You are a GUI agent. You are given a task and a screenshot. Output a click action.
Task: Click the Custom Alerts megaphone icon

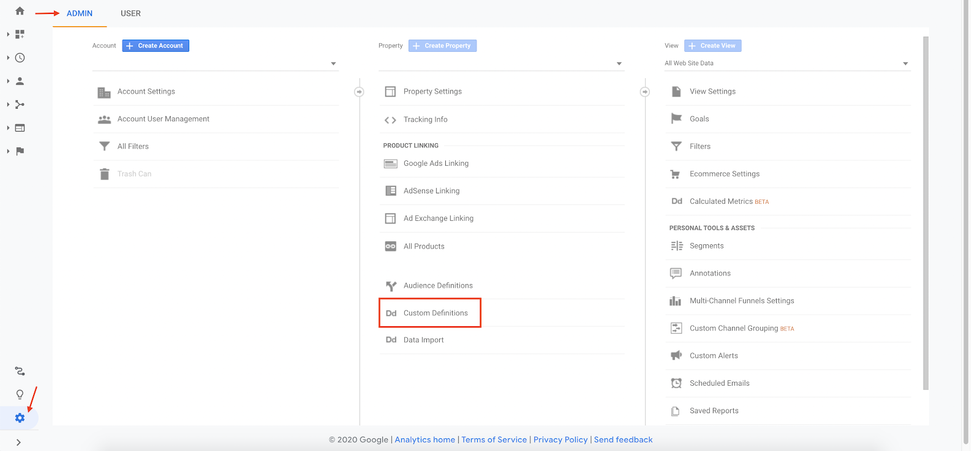point(677,356)
